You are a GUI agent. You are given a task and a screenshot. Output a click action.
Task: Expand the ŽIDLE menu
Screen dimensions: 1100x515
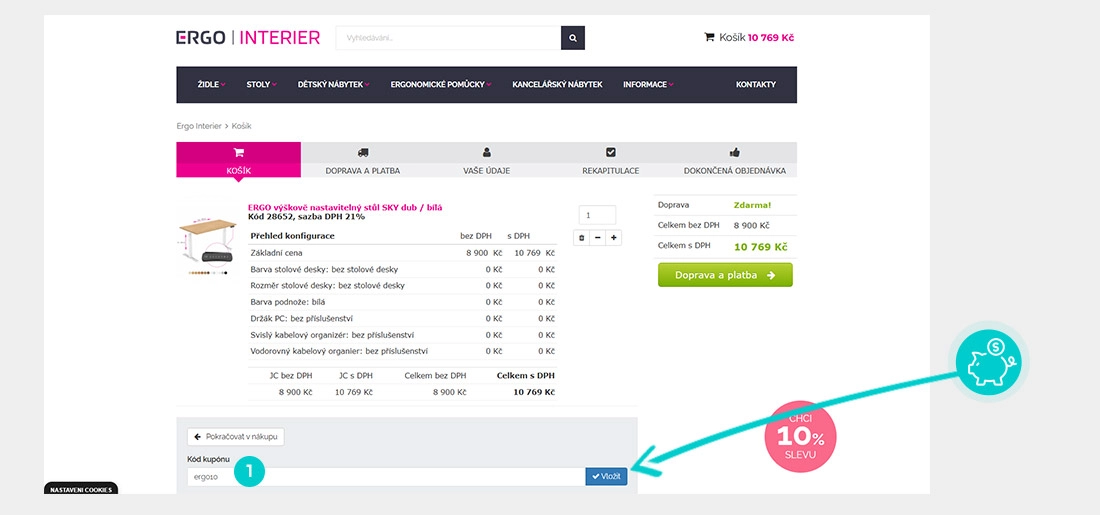(211, 84)
